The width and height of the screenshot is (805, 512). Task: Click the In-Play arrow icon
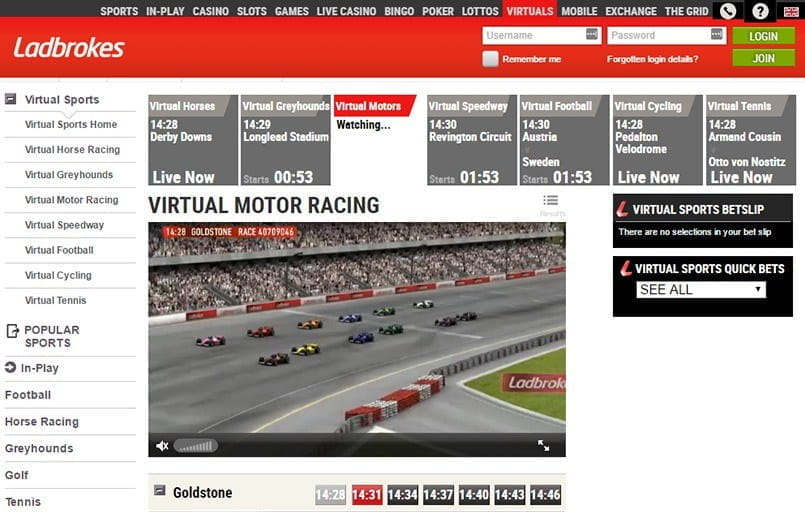(x=10, y=367)
